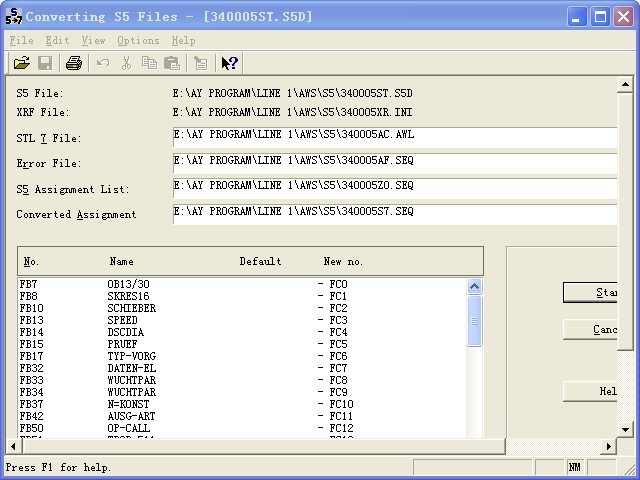The image size is (640, 480).
Task: Select the FB14 DSCDIA row
Action: (x=242, y=332)
